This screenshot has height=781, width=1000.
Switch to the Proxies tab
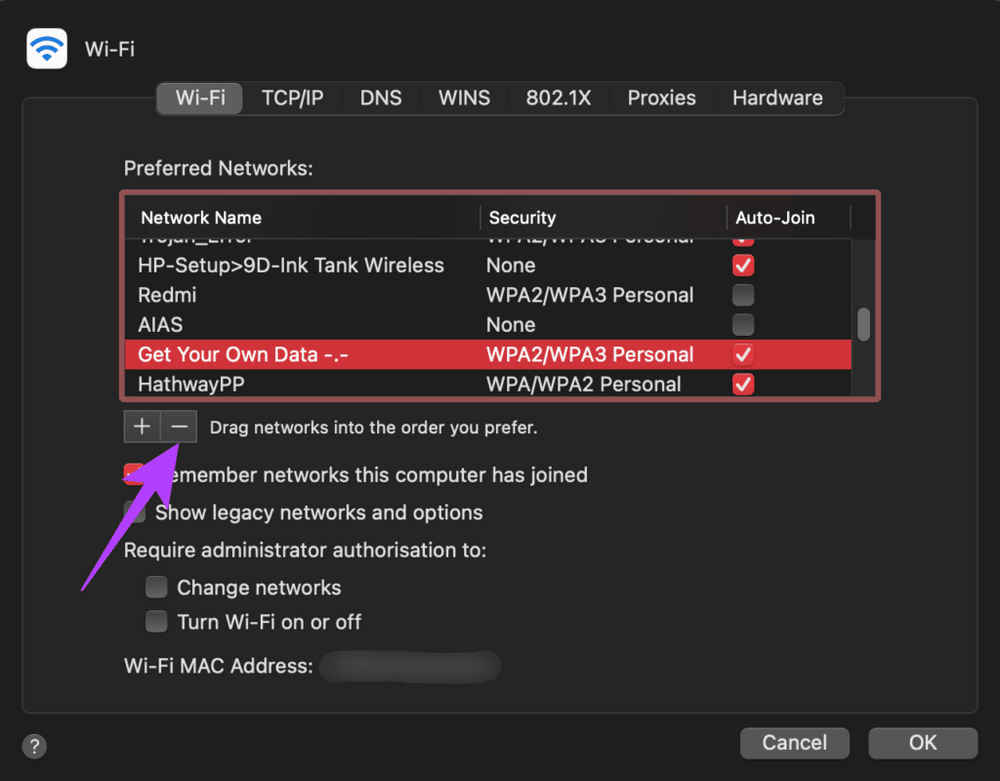(661, 97)
